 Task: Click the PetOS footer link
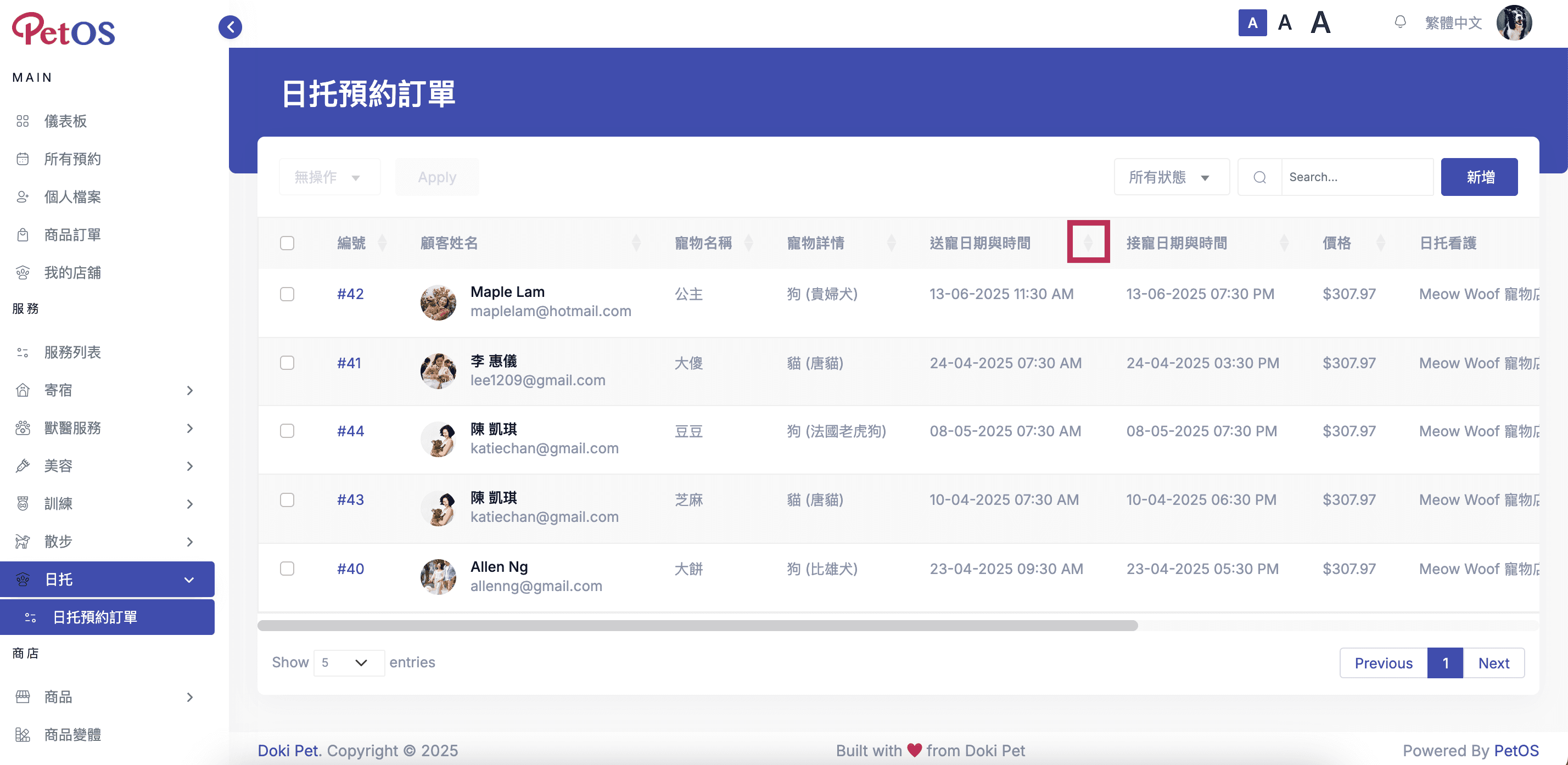pyautogui.click(x=1516, y=750)
